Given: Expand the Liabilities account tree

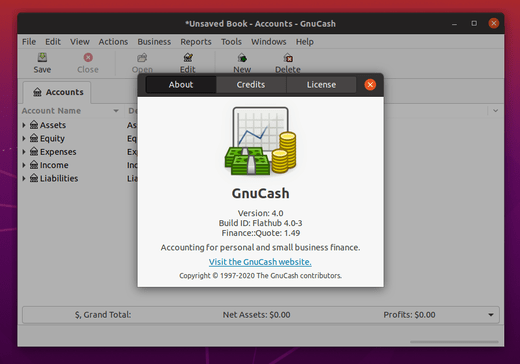Looking at the screenshot, I should click(24, 178).
